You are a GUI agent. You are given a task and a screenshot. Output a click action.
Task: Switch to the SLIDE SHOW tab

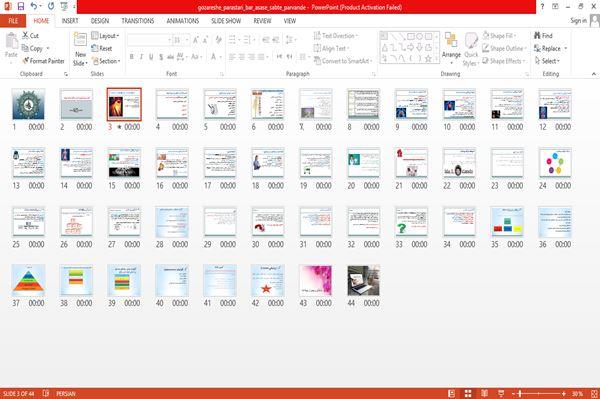click(x=226, y=21)
